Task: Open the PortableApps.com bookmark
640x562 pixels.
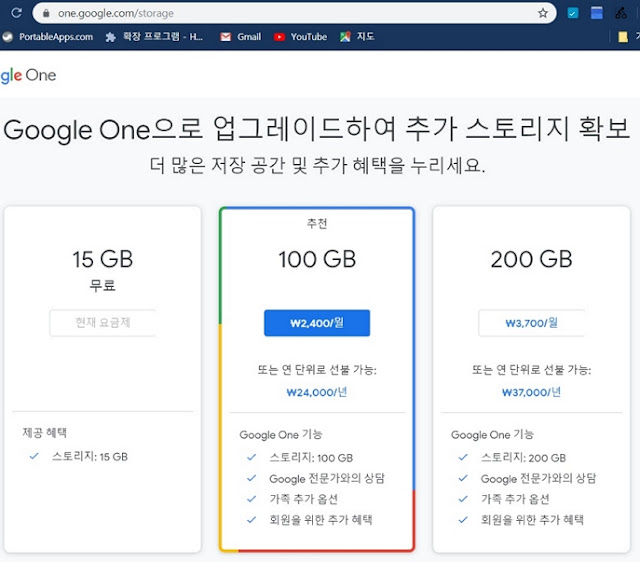Action: tap(48, 37)
